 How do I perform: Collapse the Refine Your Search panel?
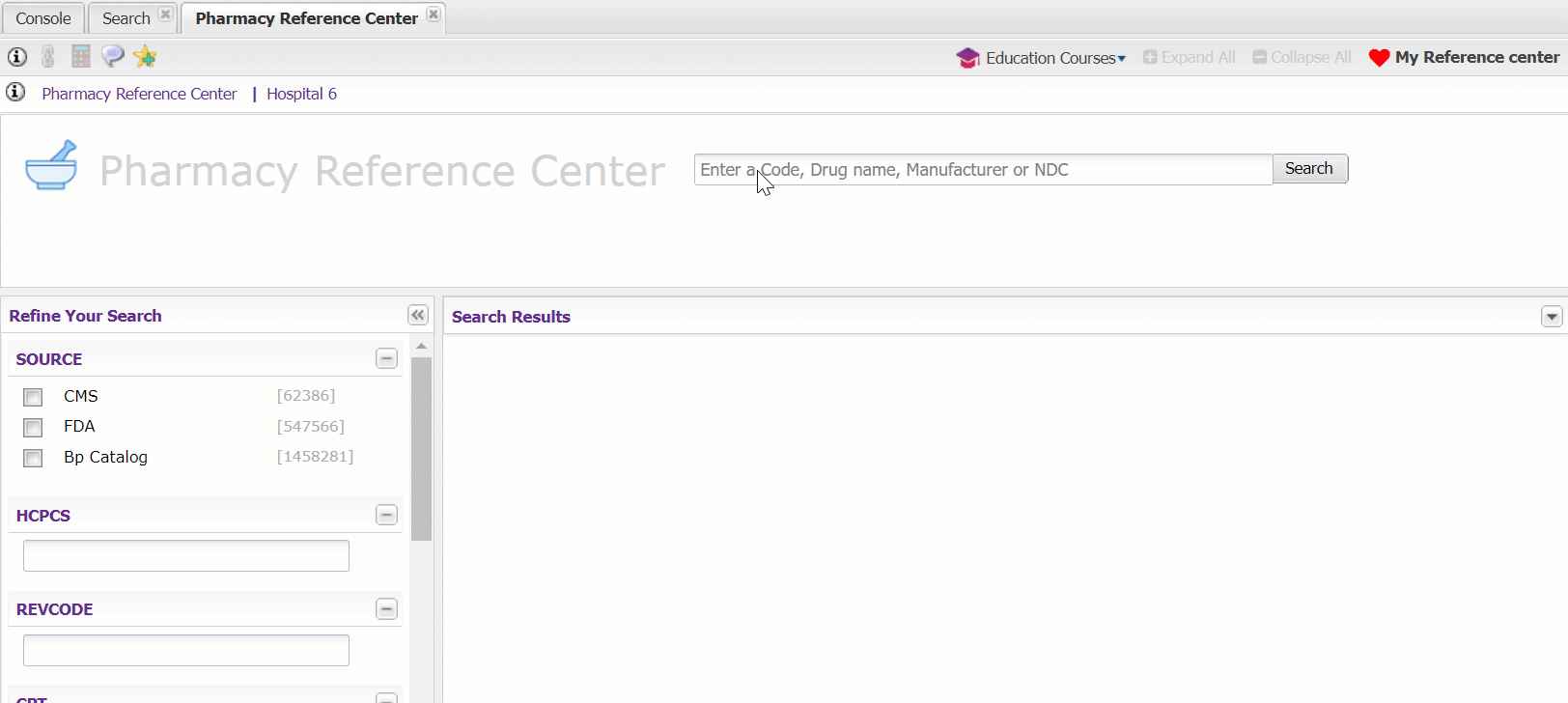pyautogui.click(x=417, y=315)
